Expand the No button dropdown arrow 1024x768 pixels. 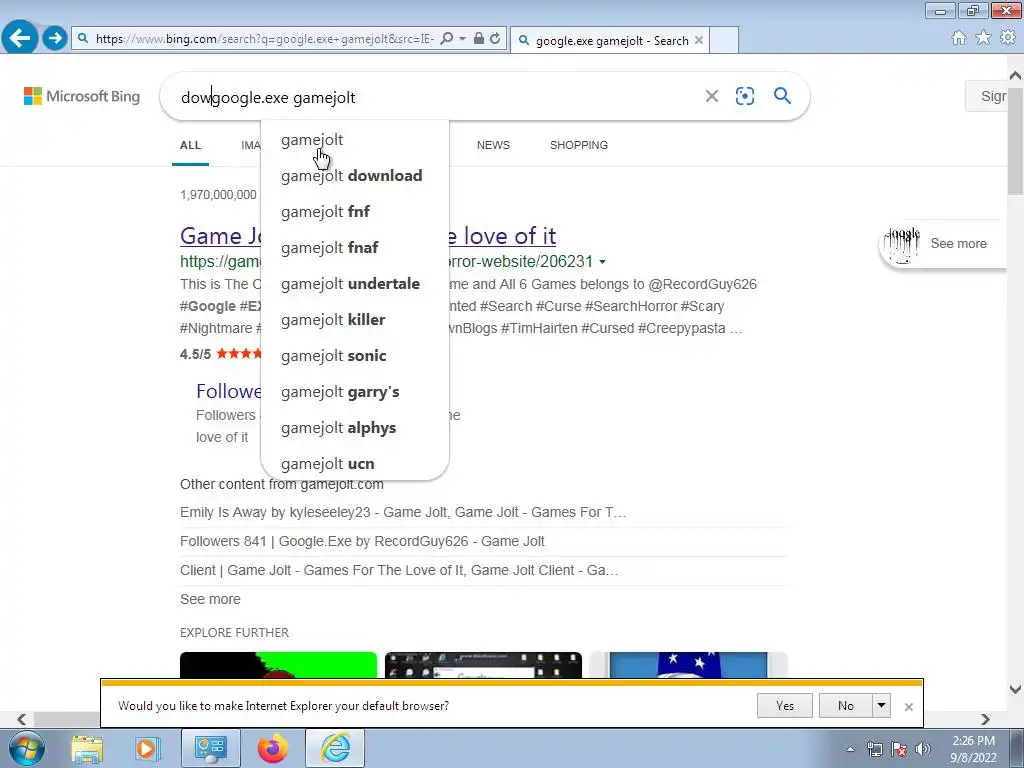click(882, 705)
